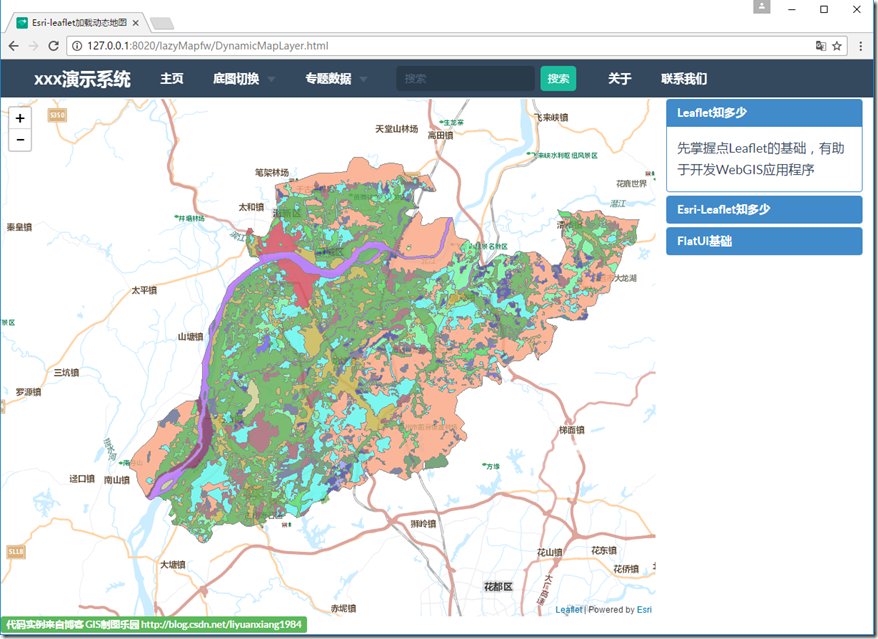Click the 花鹿世界 label on the map
This screenshot has width=878, height=639.
coord(631,184)
